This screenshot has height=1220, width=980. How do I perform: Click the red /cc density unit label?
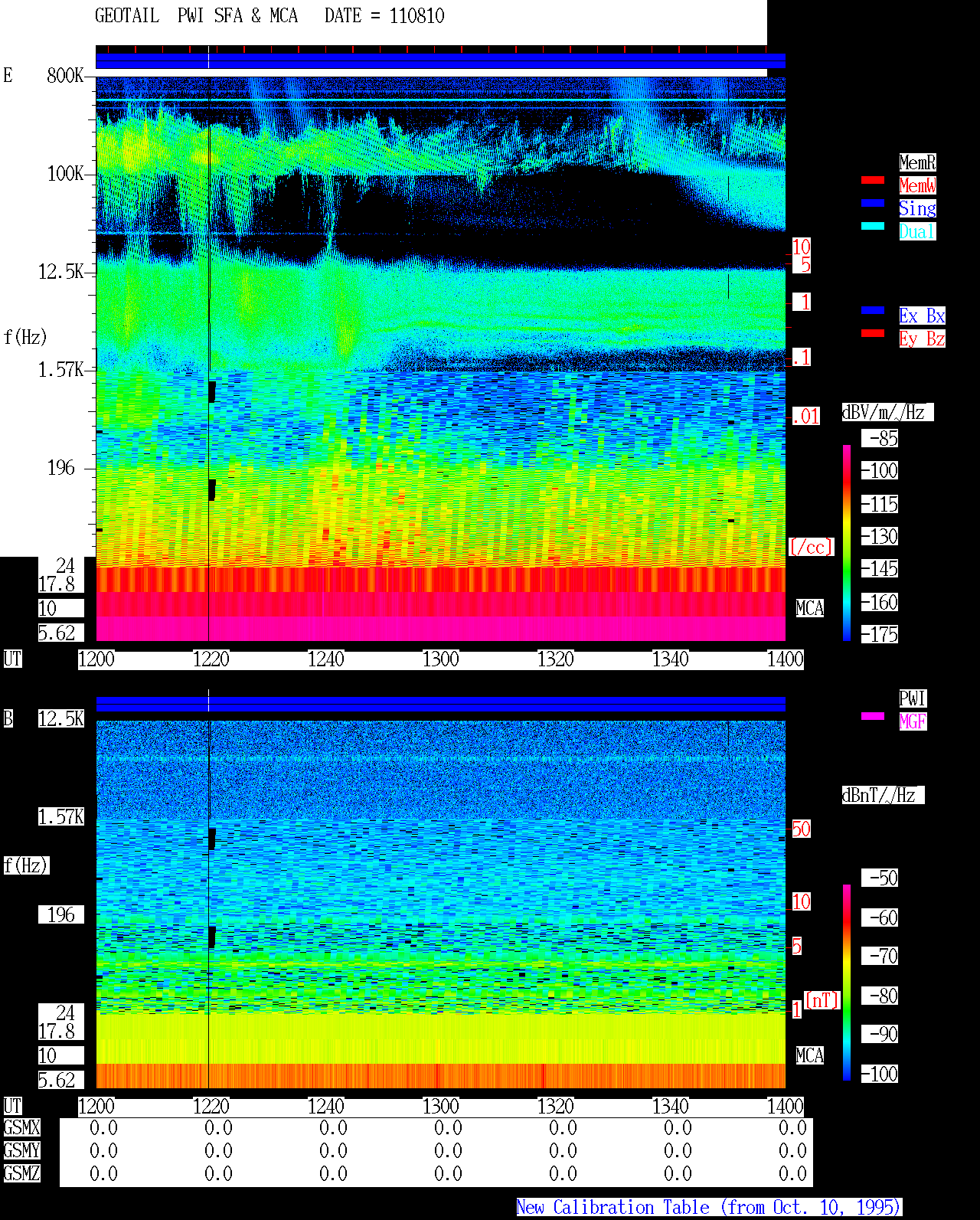tap(811, 547)
